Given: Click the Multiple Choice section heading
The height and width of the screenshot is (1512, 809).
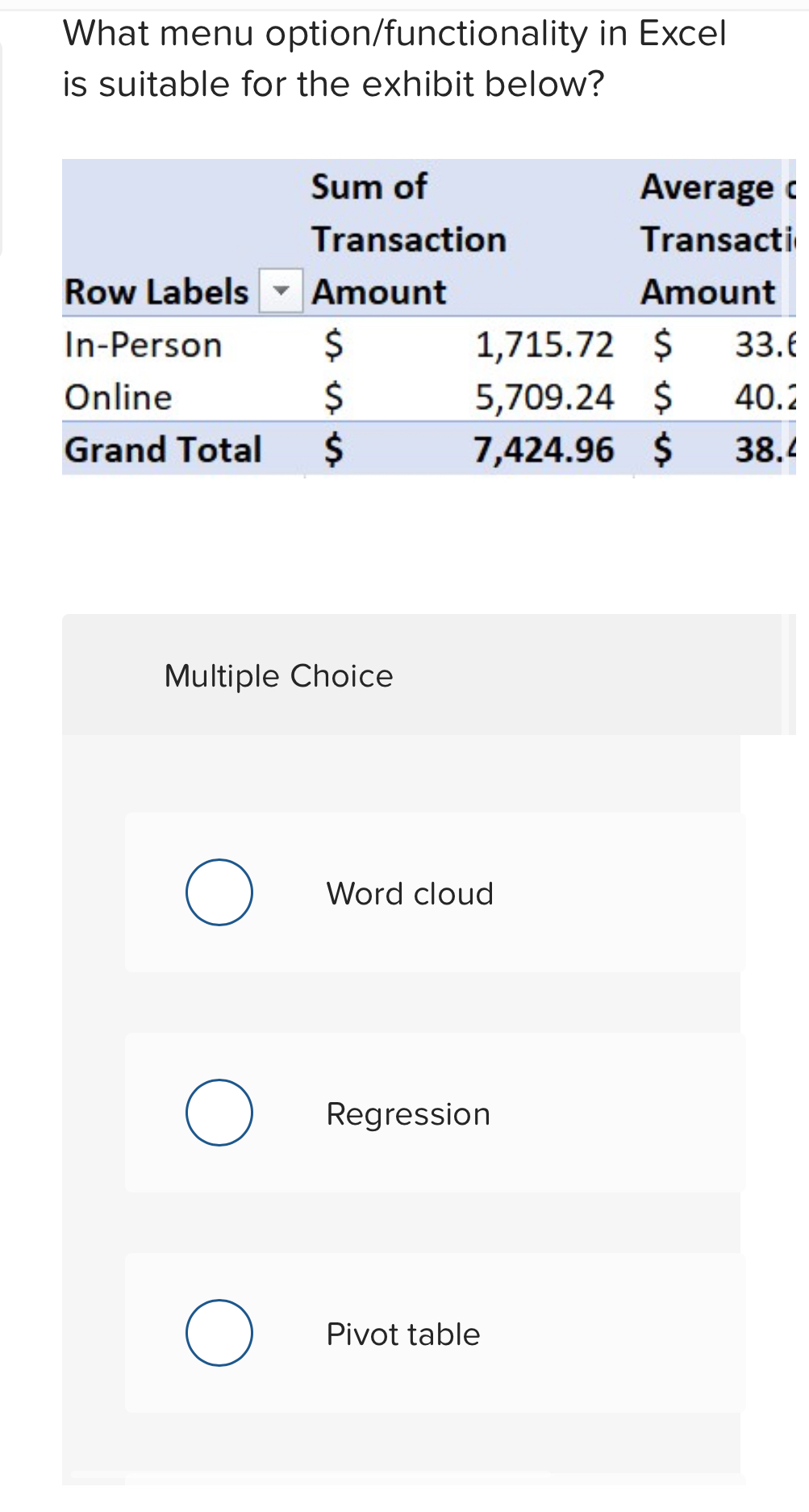Looking at the screenshot, I should tap(278, 675).
